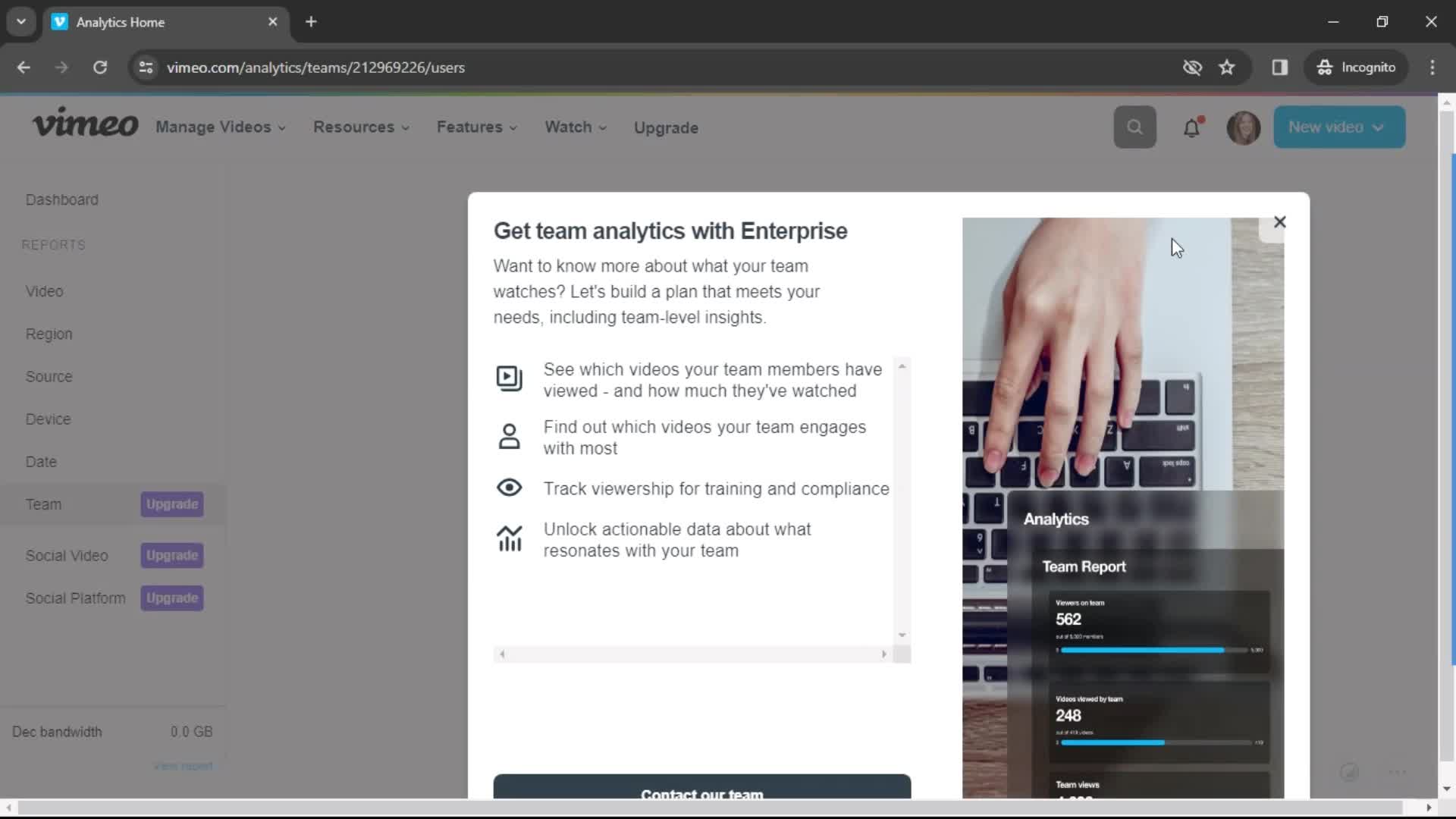Click the user profile avatar icon

pos(1243,127)
